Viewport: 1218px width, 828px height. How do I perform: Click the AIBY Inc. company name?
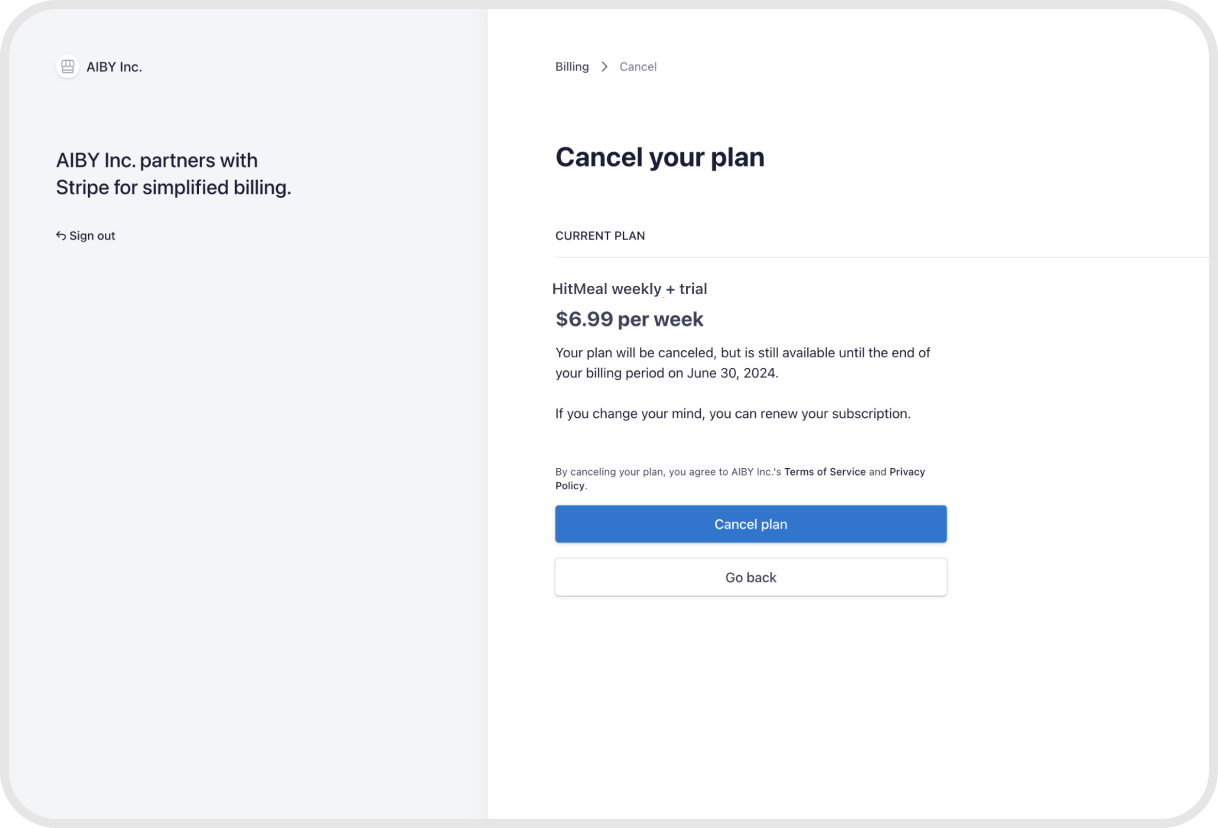(114, 67)
